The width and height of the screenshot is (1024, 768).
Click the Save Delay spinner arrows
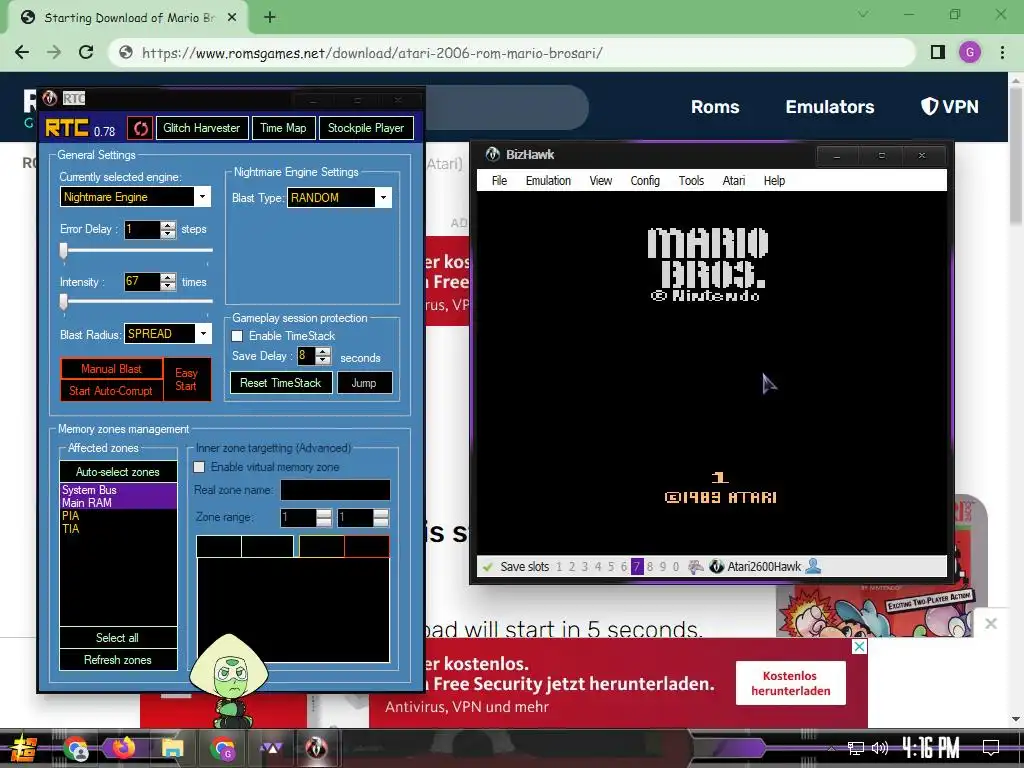point(323,356)
